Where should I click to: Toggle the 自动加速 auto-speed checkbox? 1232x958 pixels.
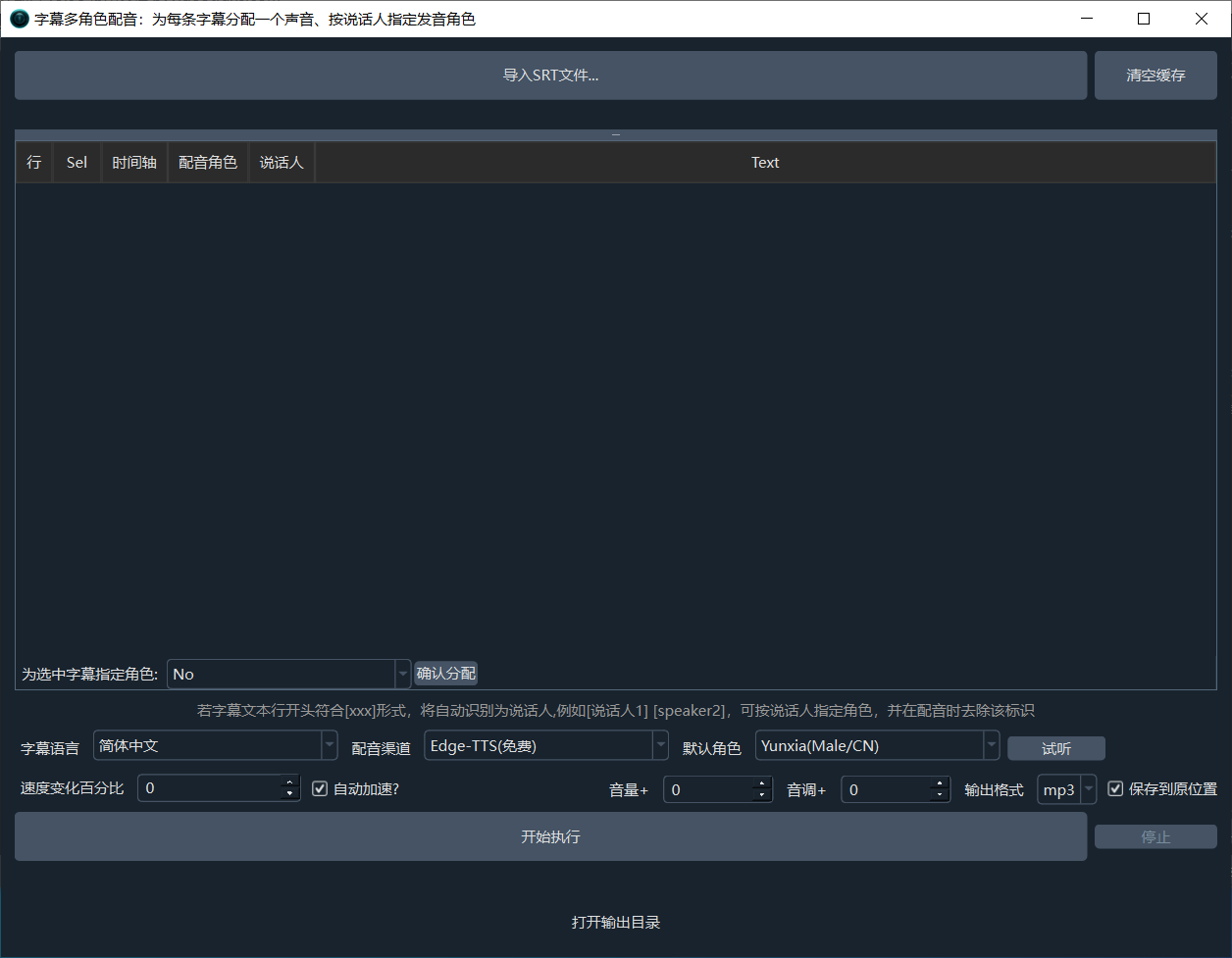(x=320, y=788)
